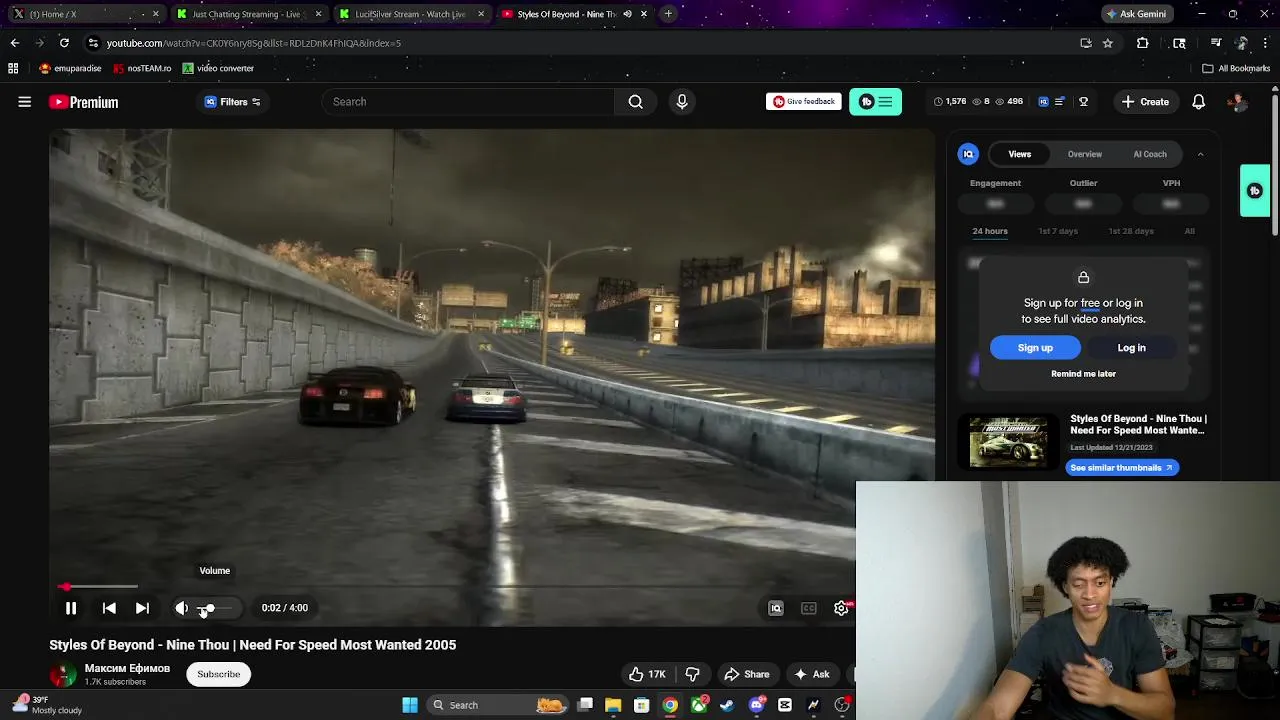Click the TubeBuddy trophy icon
The width and height of the screenshot is (1280, 720).
tap(1083, 102)
